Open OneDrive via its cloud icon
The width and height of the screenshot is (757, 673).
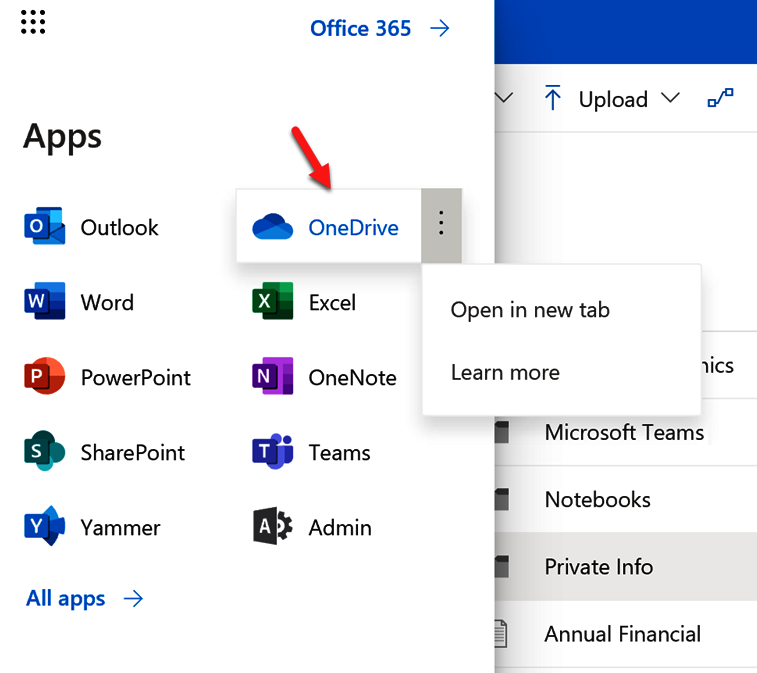(x=272, y=226)
